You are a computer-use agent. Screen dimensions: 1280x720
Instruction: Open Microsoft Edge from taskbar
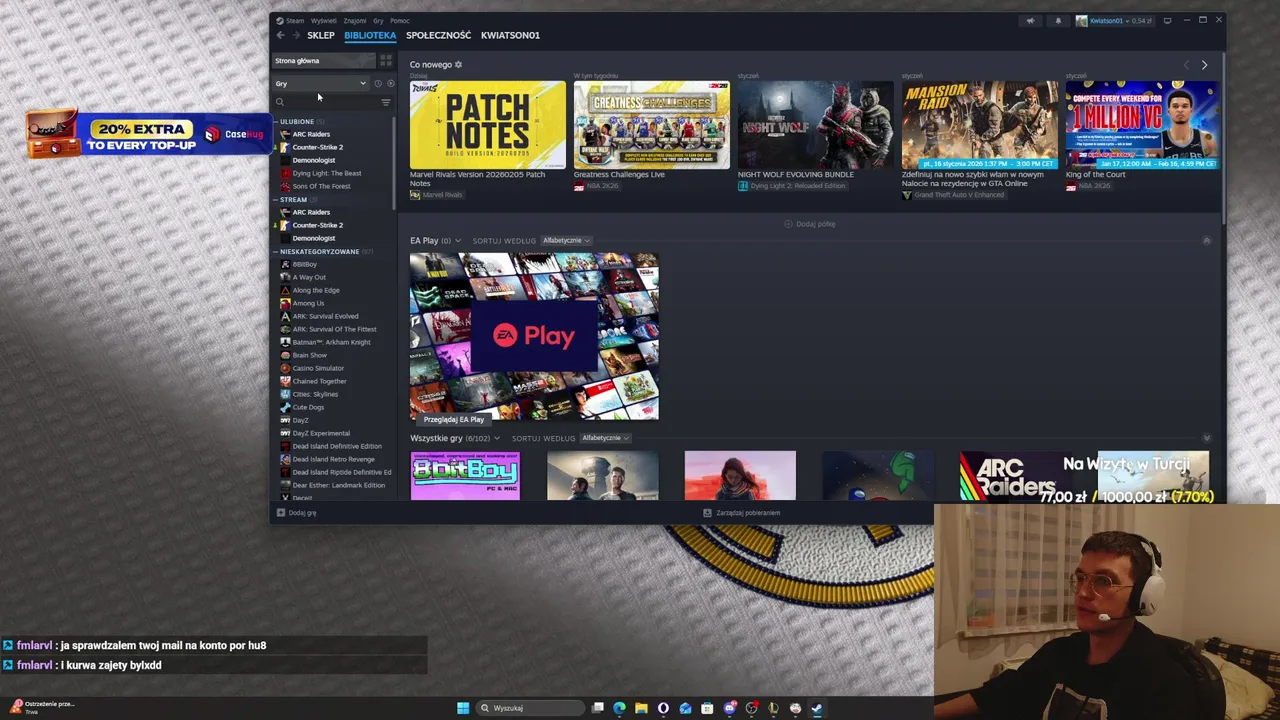click(619, 708)
